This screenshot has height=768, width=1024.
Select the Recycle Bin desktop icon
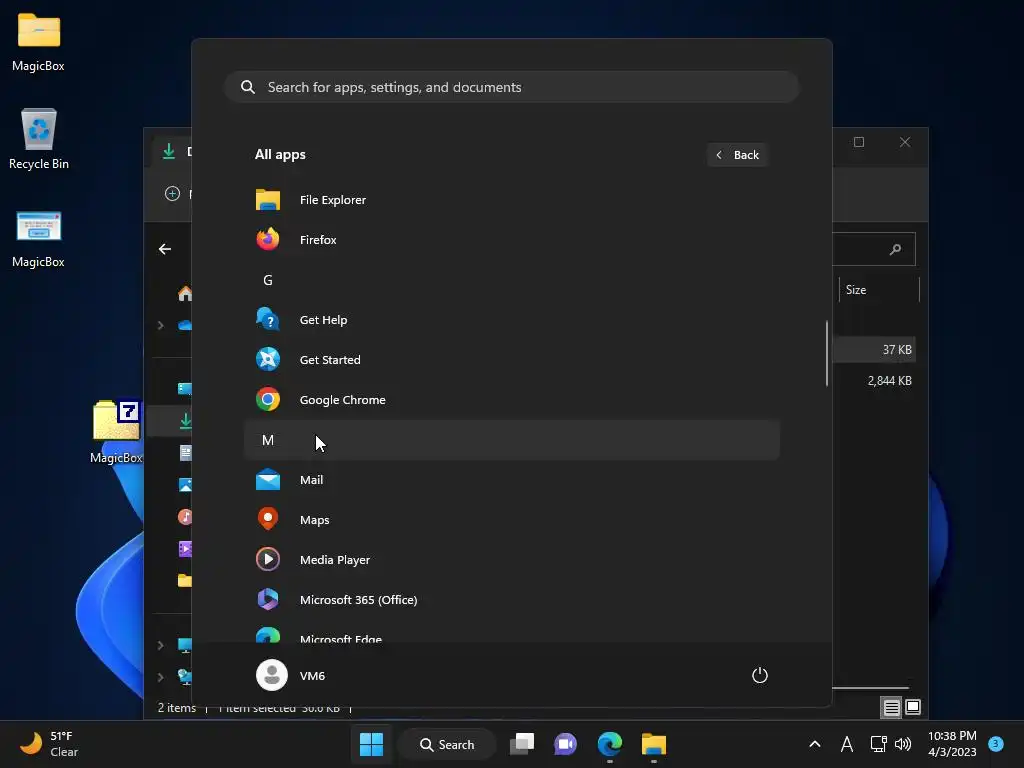tap(39, 138)
